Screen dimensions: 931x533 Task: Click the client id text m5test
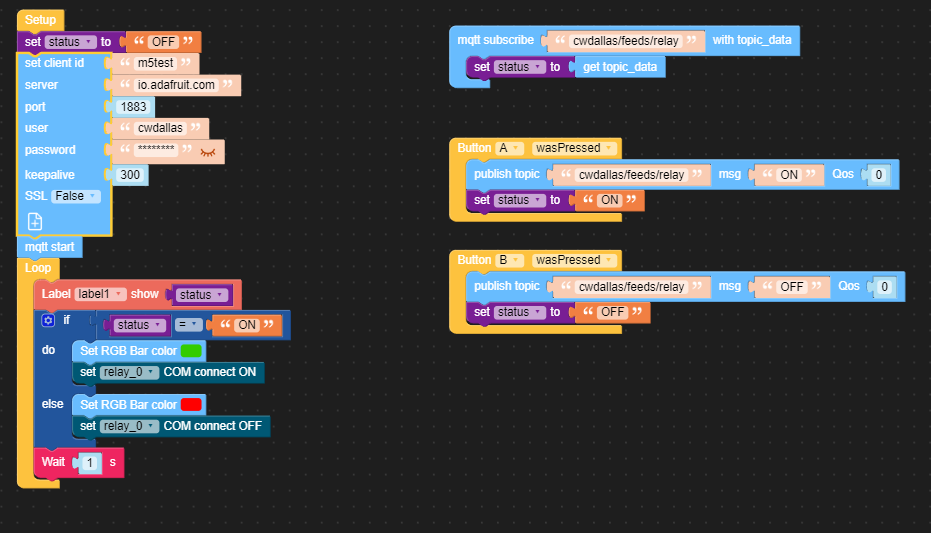point(155,63)
